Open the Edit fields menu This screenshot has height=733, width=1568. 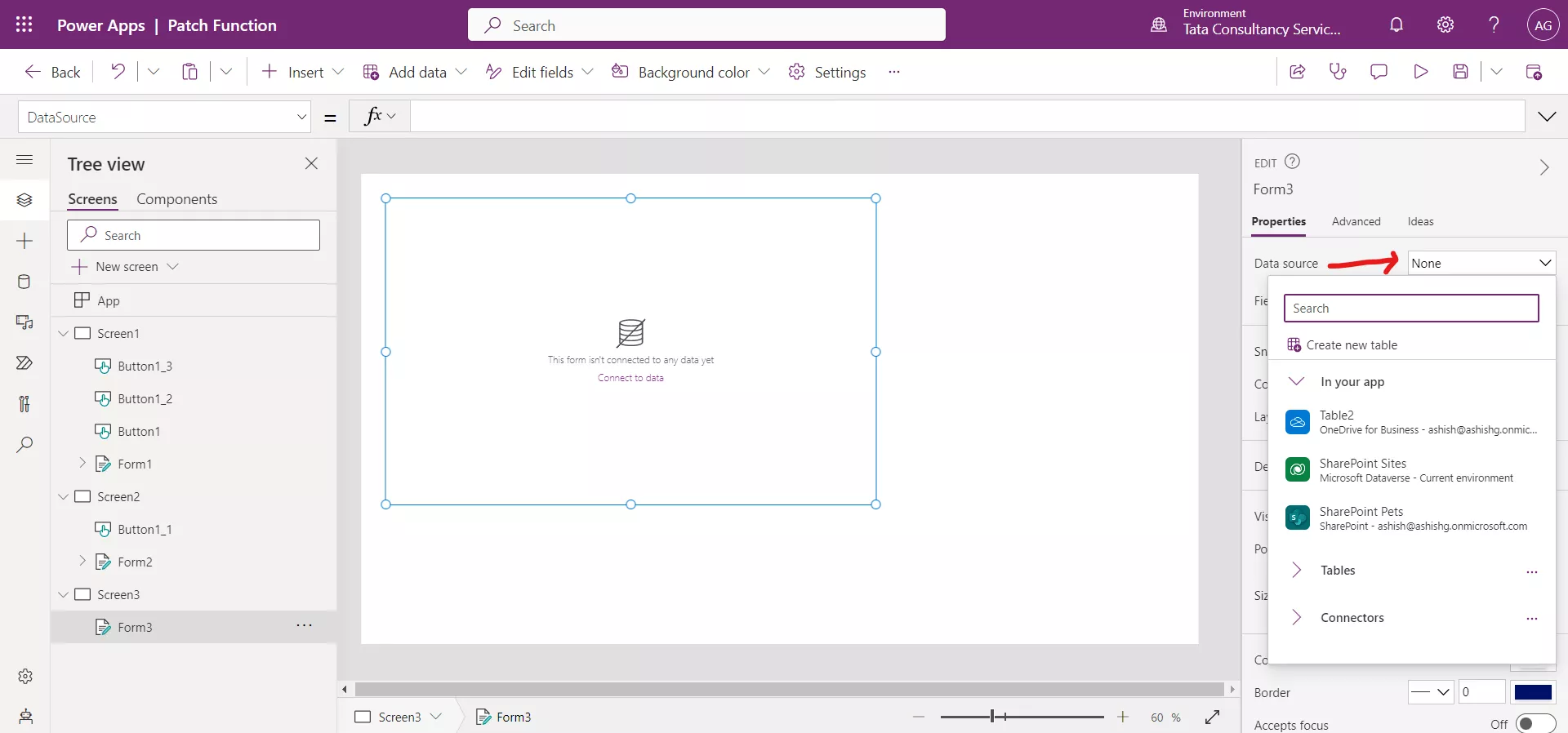[539, 72]
